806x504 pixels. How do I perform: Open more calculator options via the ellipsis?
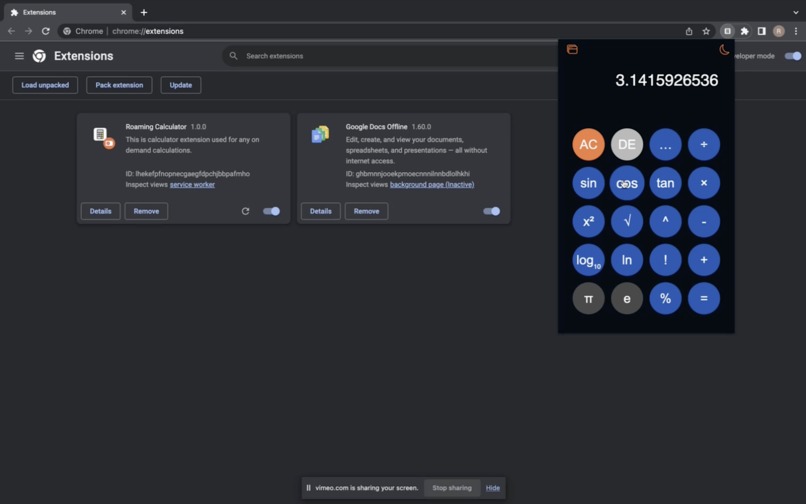coord(665,145)
